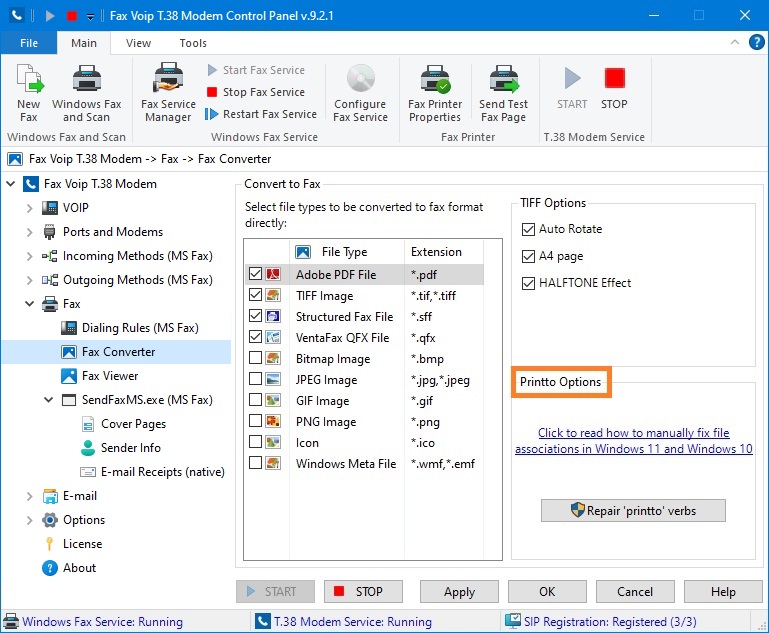Viewport: 769px width, 633px height.
Task: Switch to the Main tab
Action: 84,43
